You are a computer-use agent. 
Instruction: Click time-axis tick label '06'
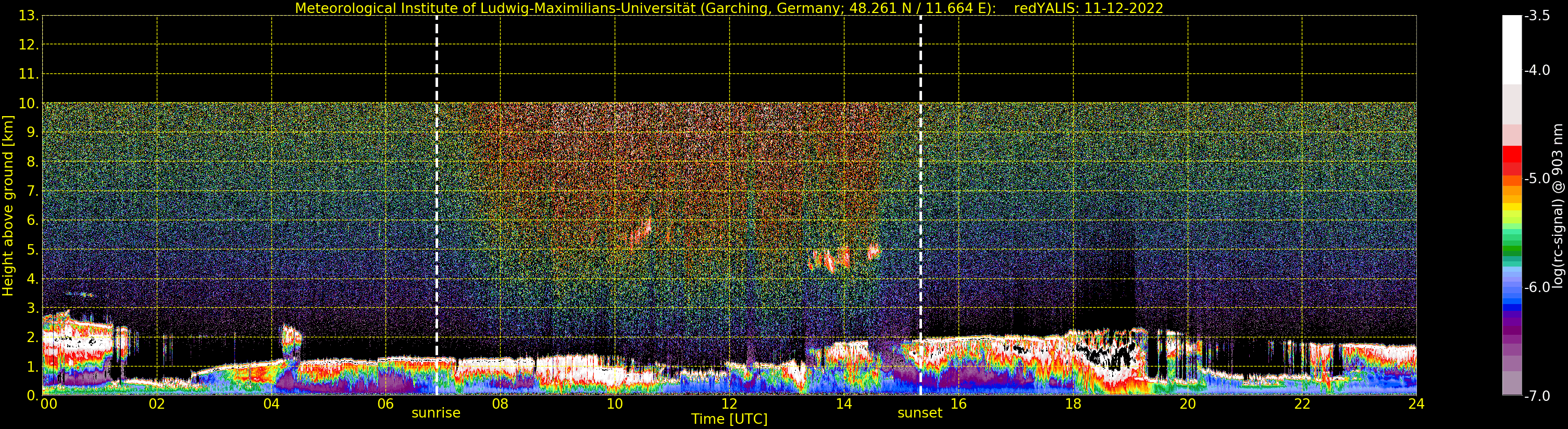385,404
